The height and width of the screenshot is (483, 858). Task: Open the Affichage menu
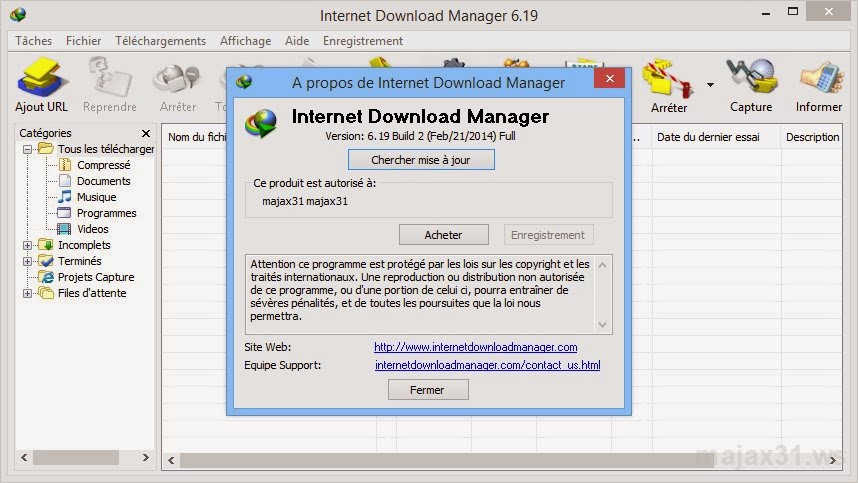(x=245, y=40)
